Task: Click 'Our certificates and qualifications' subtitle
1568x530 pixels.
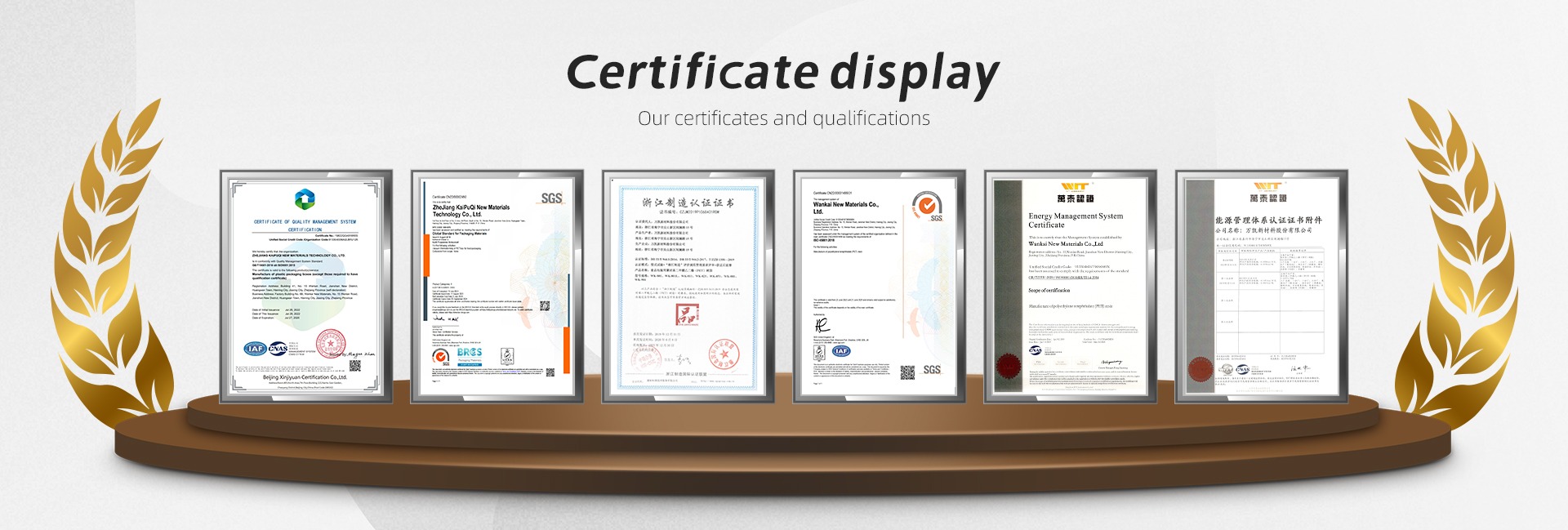Action: 784,118
